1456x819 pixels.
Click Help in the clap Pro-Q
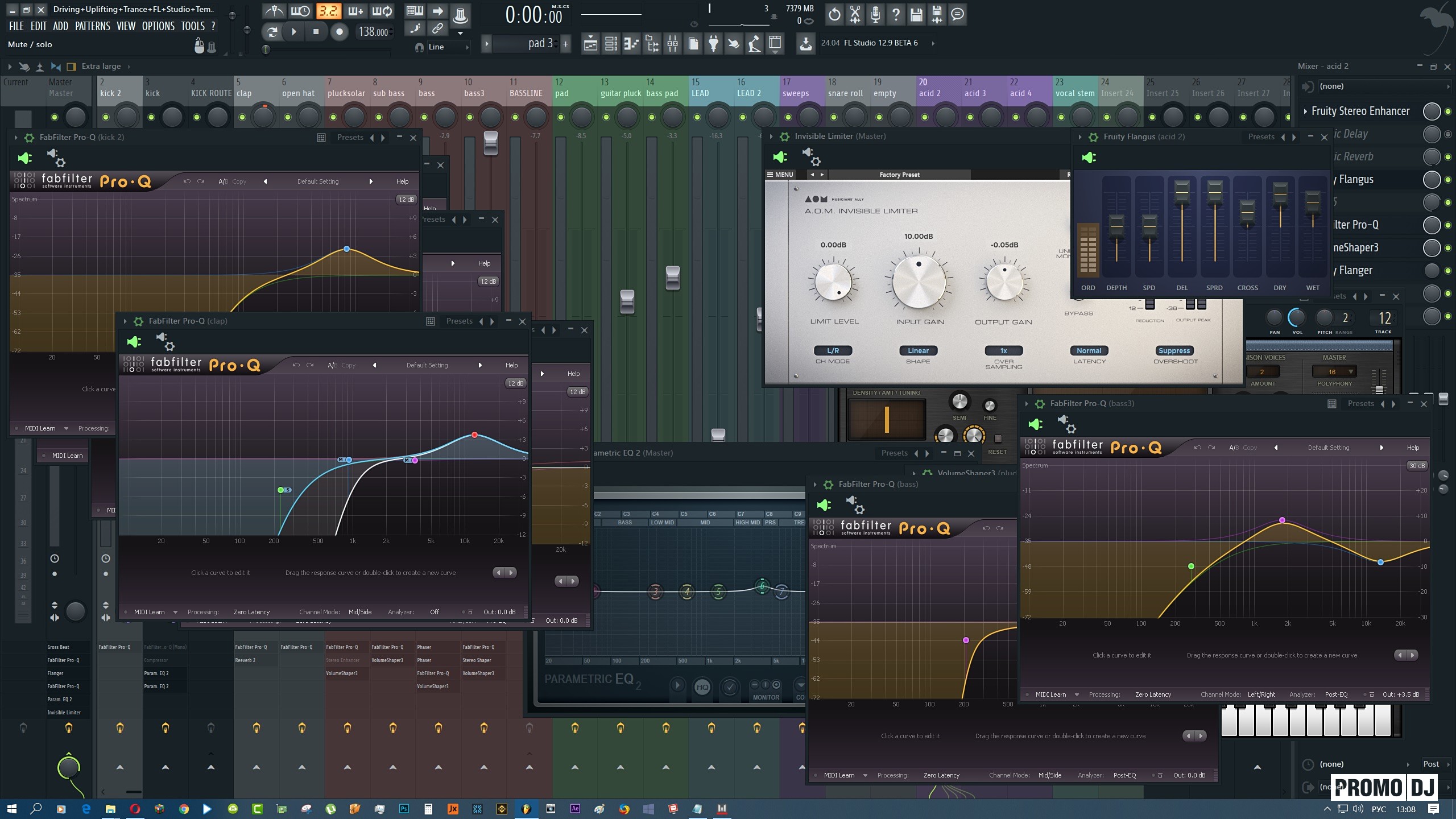511,365
